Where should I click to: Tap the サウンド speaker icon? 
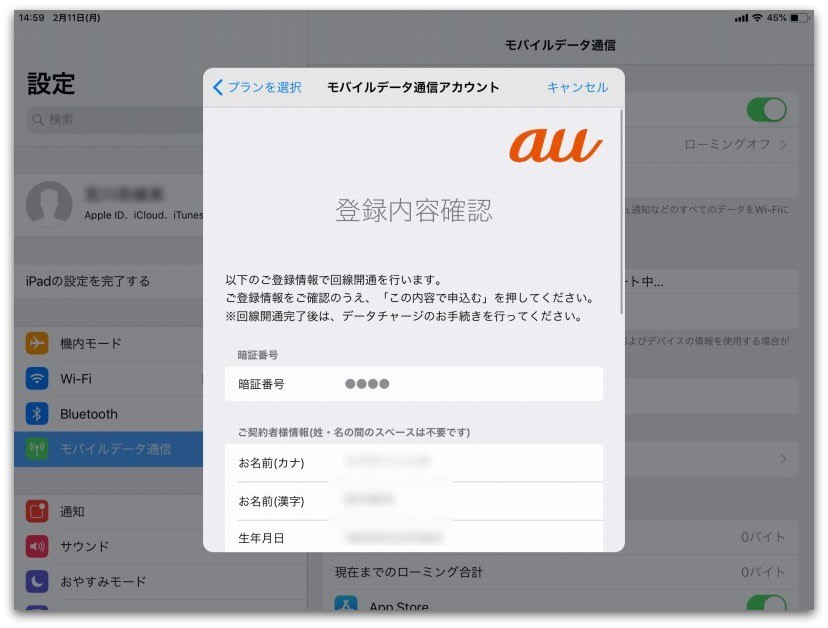point(37,546)
